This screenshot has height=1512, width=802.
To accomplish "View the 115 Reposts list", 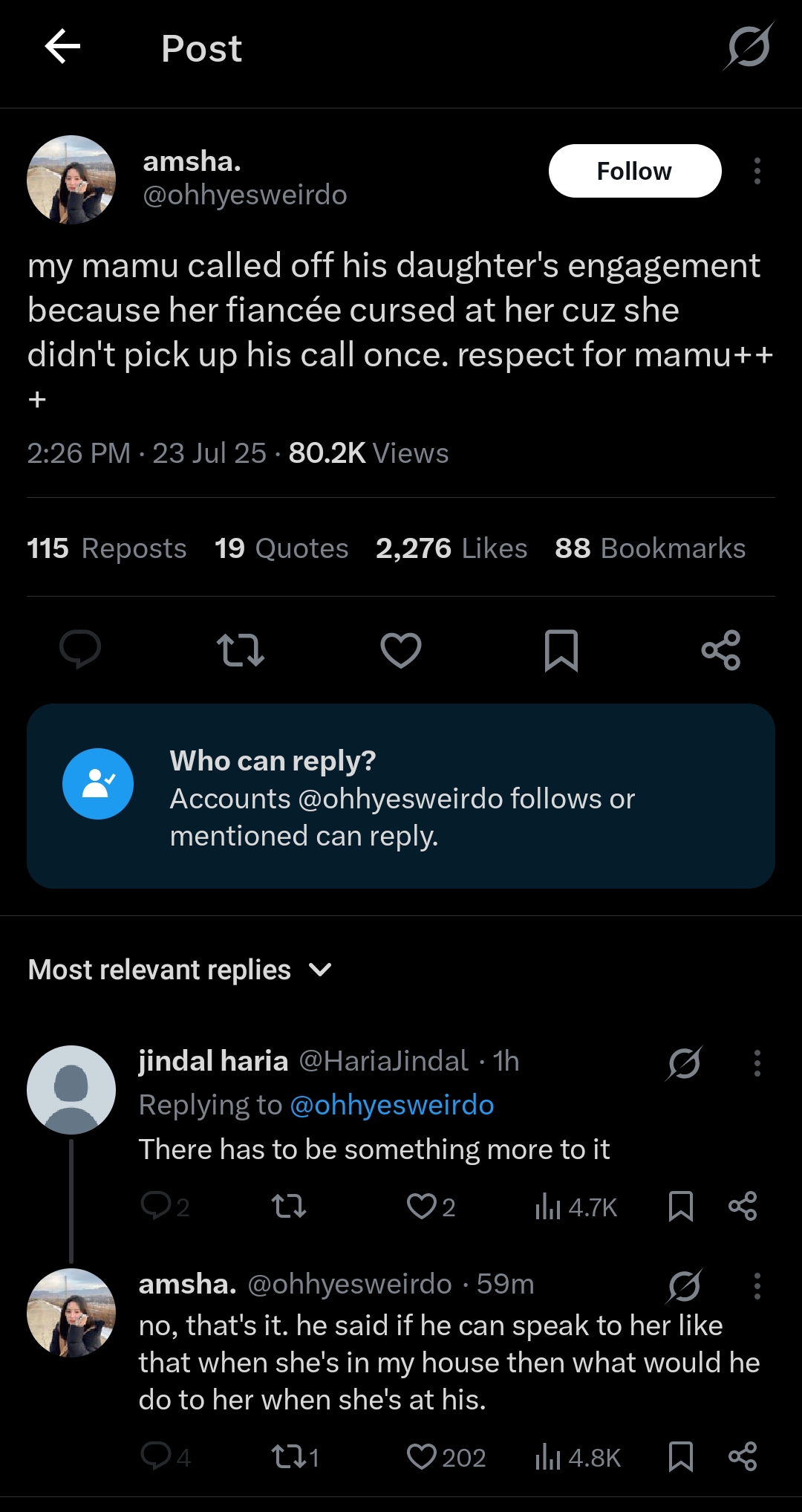I will pos(107,548).
